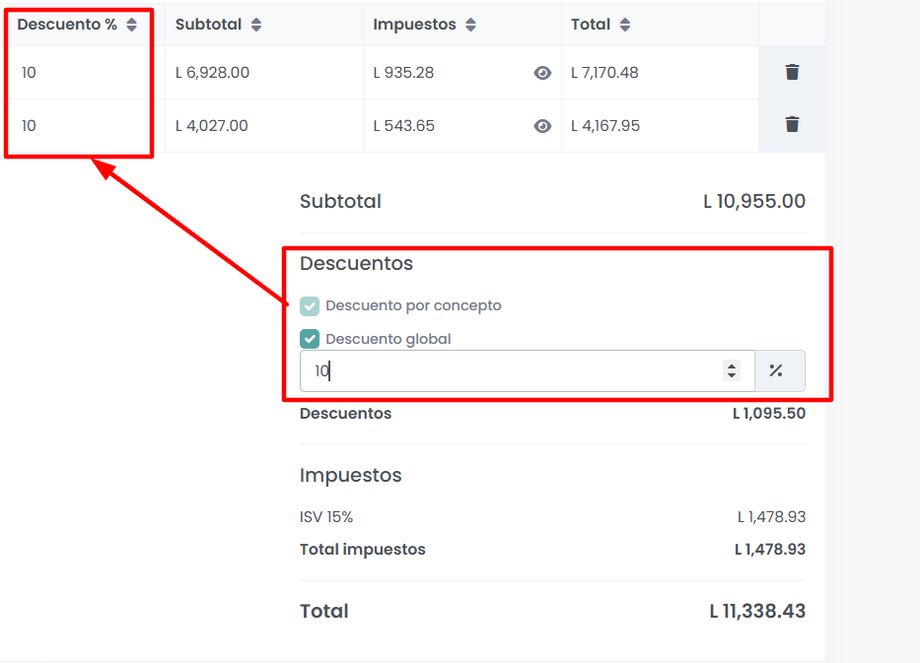Click the Impuestos column header
920x663 pixels.
point(414,24)
